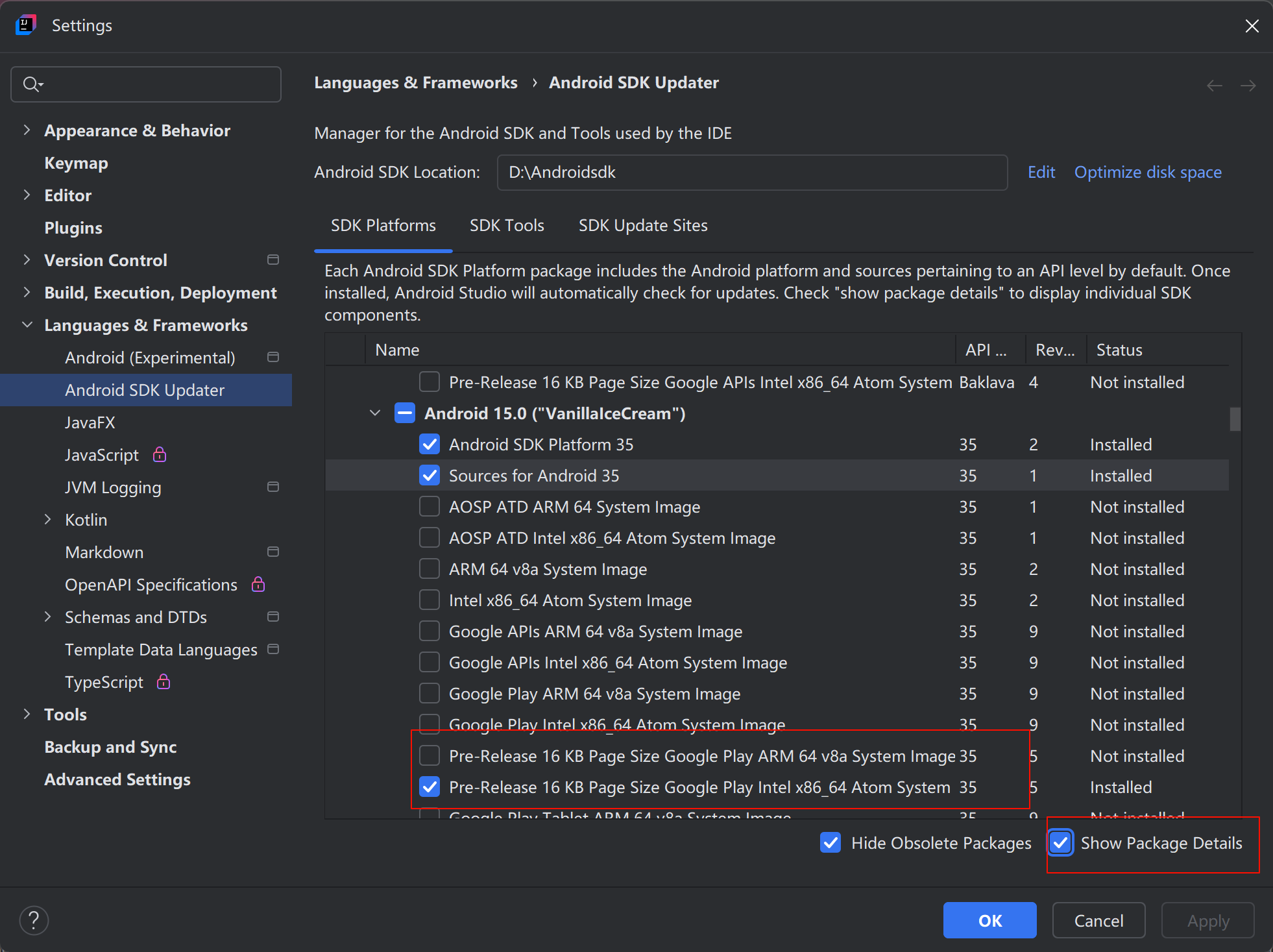
Task: Click the help question mark icon
Action: click(x=34, y=920)
